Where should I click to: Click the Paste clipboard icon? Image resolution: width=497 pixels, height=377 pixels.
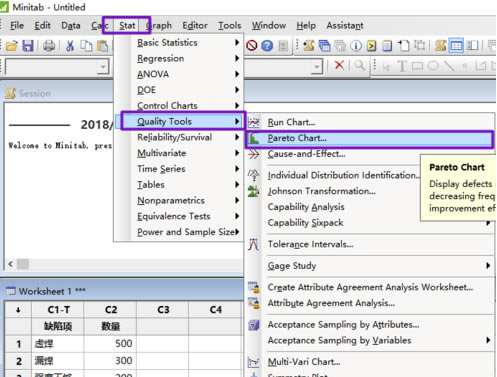click(103, 46)
